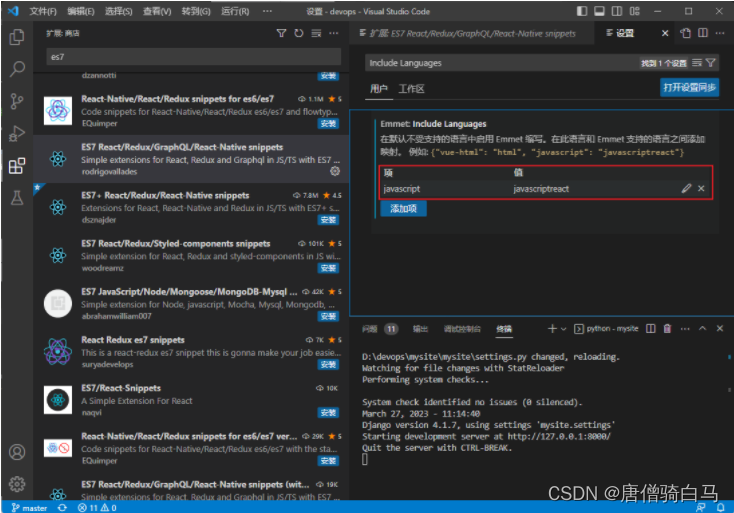This screenshot has height=513, width=734.
Task: Open terminal panel more actions ellipsis
Action: (685, 329)
